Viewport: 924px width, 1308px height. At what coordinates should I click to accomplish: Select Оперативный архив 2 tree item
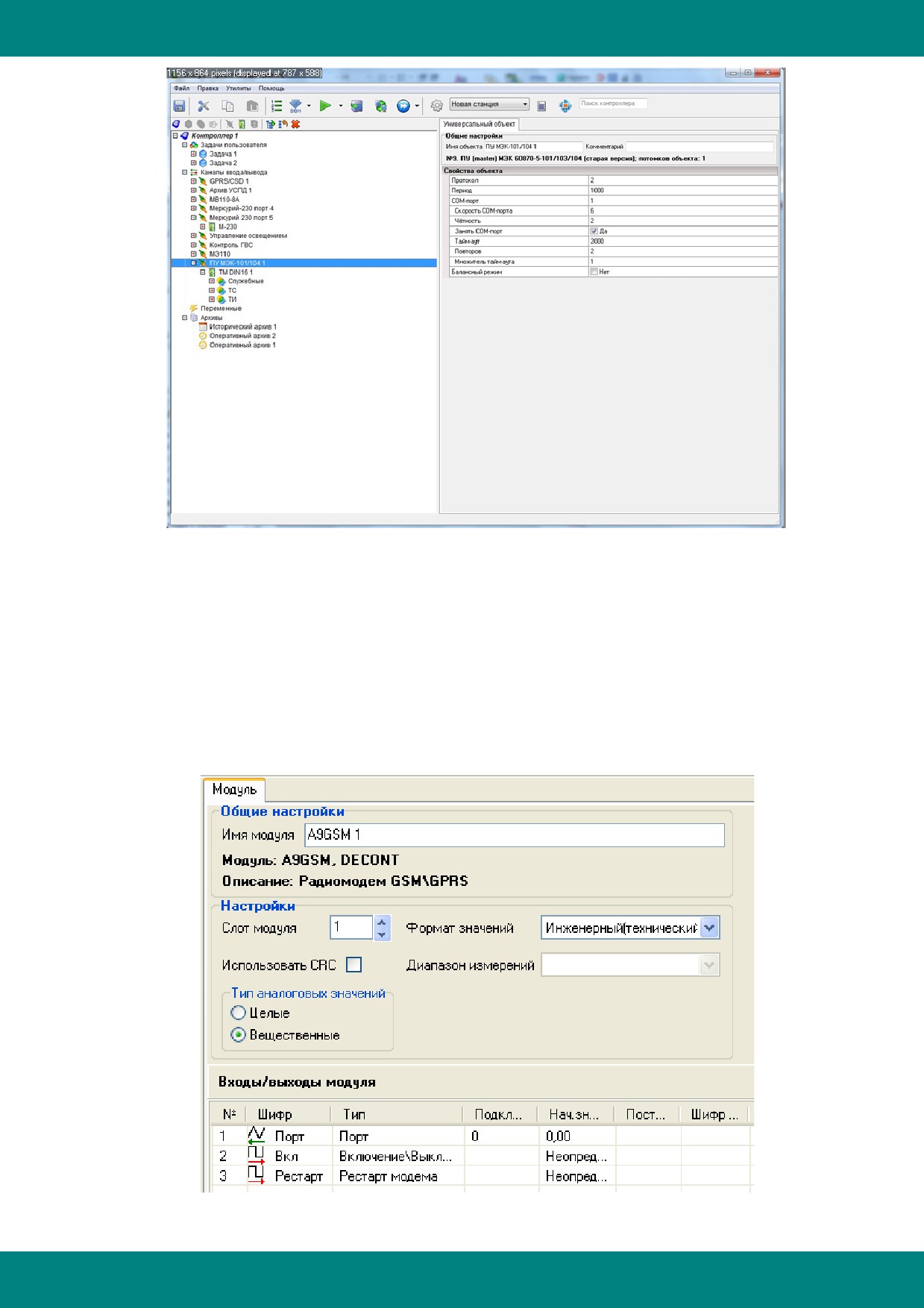pyautogui.click(x=242, y=336)
